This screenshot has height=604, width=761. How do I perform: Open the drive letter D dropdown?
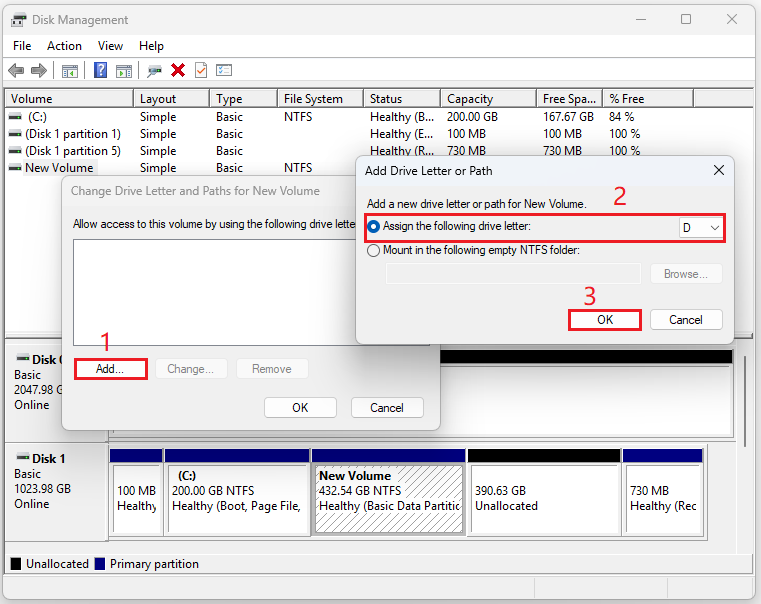pyautogui.click(x=701, y=228)
